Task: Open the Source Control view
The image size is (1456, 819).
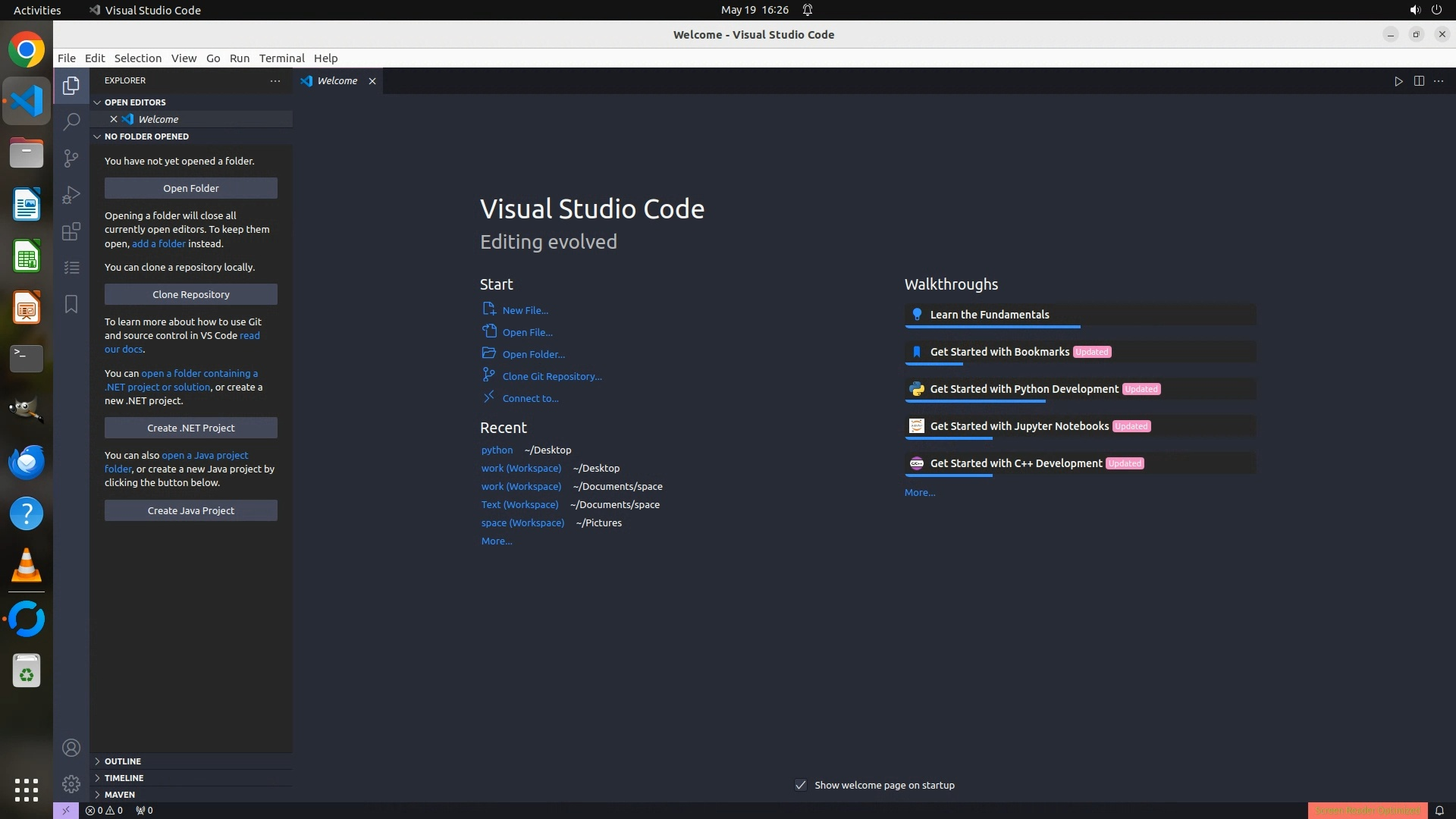Action: point(71,158)
